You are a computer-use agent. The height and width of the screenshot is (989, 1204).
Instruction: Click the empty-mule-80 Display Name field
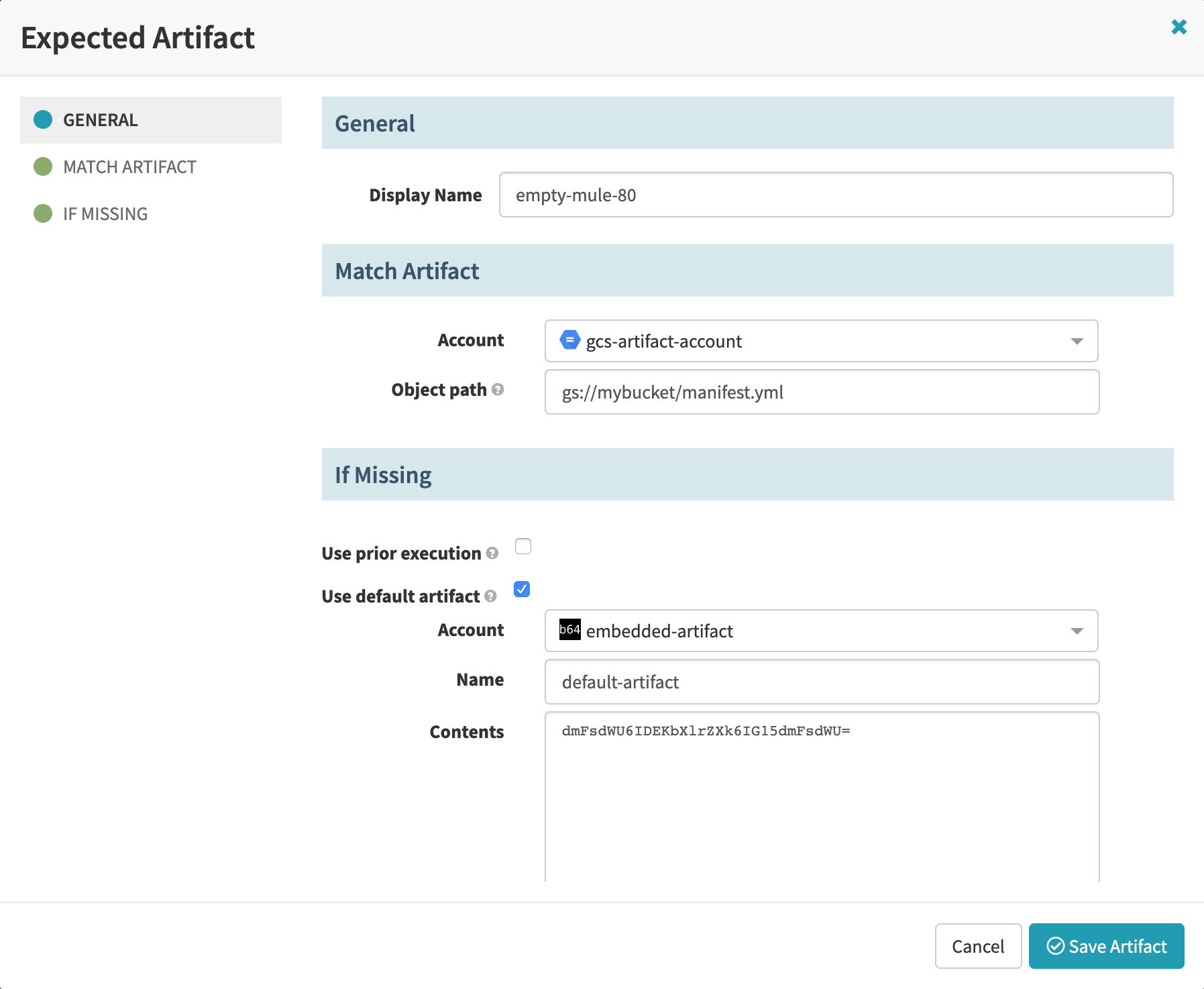click(836, 195)
